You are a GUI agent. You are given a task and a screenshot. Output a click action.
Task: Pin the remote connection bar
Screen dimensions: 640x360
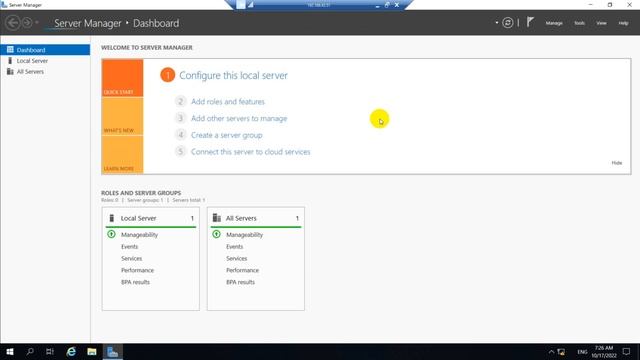coord(241,5)
